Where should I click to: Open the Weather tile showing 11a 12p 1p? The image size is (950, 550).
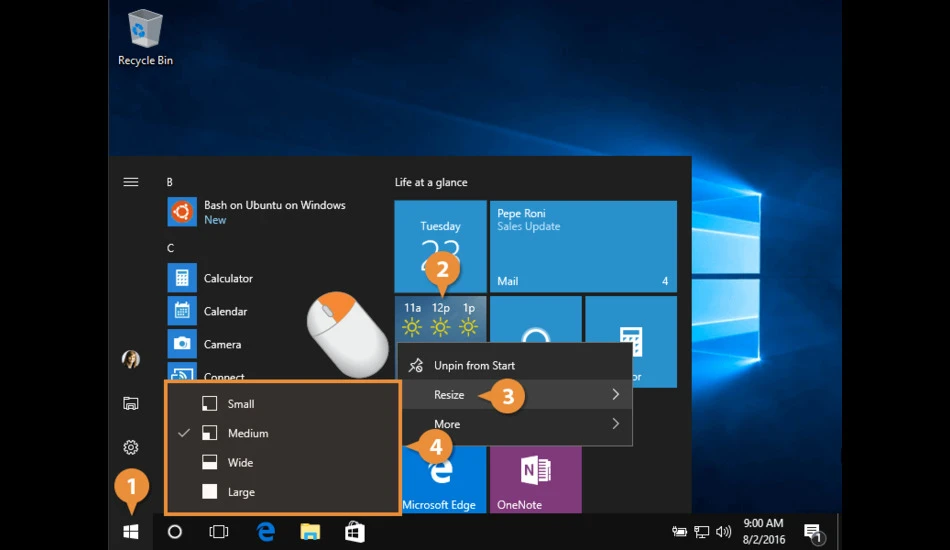[440, 319]
